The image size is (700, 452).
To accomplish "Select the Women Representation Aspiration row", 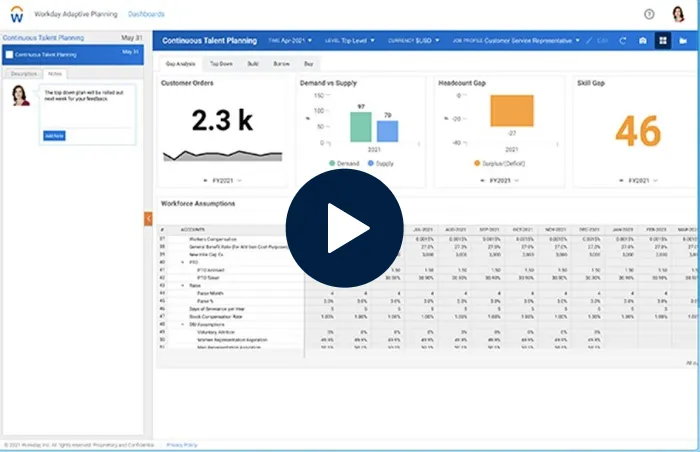I will pyautogui.click(x=231, y=340).
